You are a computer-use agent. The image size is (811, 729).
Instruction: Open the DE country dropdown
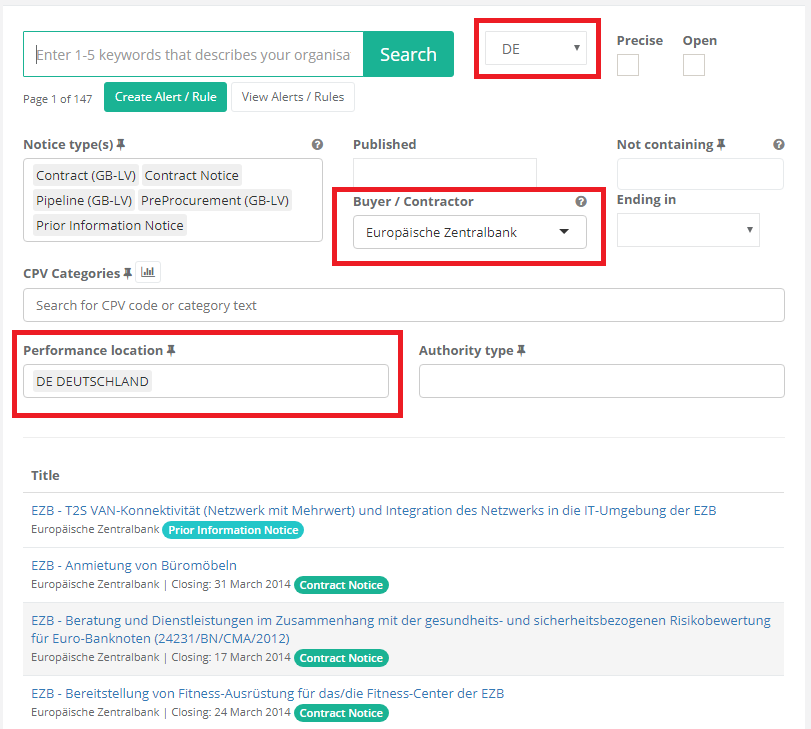pyautogui.click(x=536, y=48)
